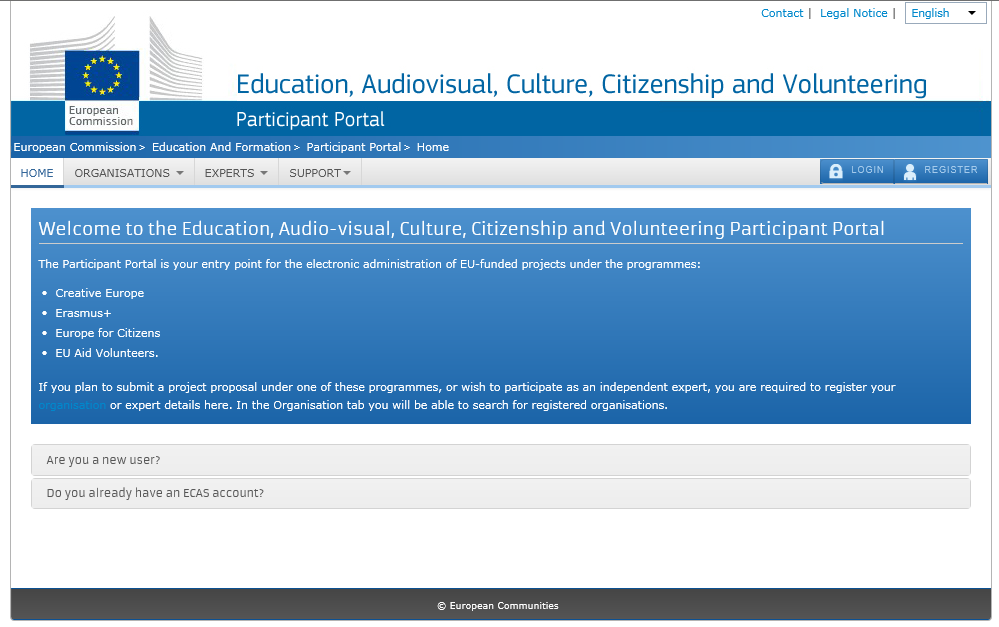The height and width of the screenshot is (627, 999).
Task: Open the SUPPORT menu
Action: tap(320, 173)
